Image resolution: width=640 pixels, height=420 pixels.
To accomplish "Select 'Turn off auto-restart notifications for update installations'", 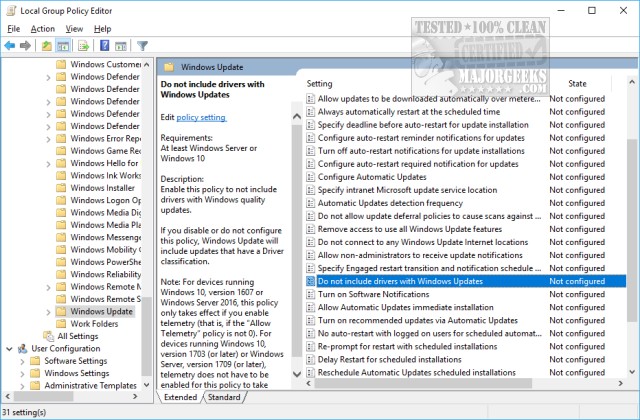I will [421, 151].
